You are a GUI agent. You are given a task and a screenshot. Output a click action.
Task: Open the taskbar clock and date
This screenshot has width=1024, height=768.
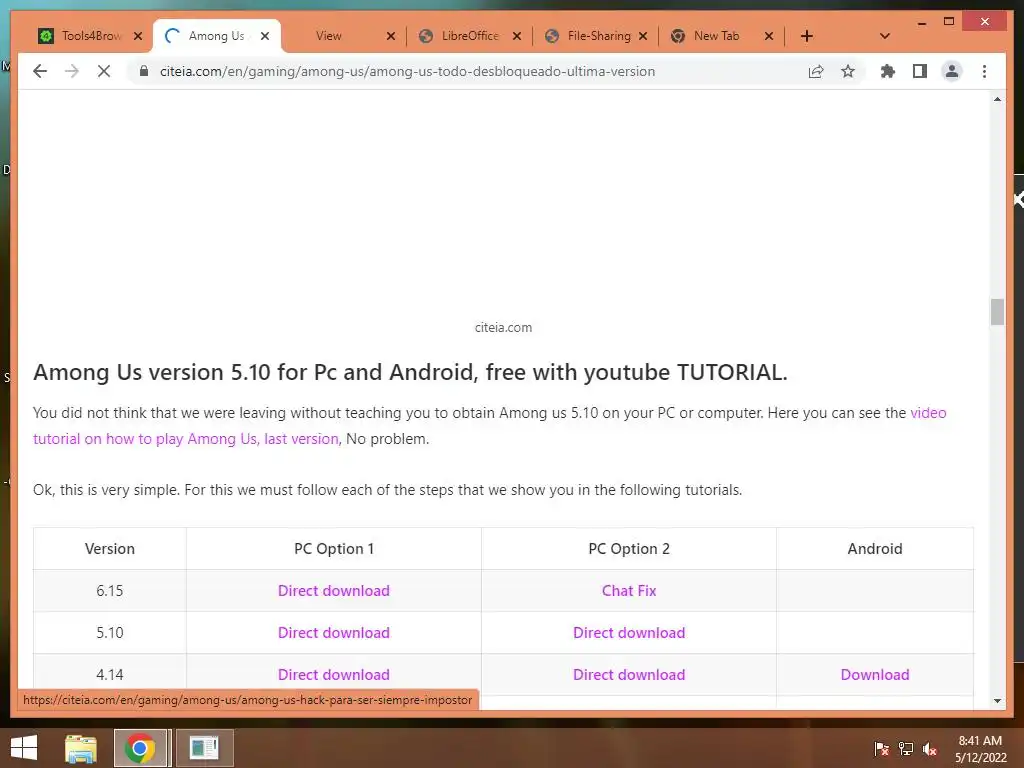pyautogui.click(x=980, y=749)
